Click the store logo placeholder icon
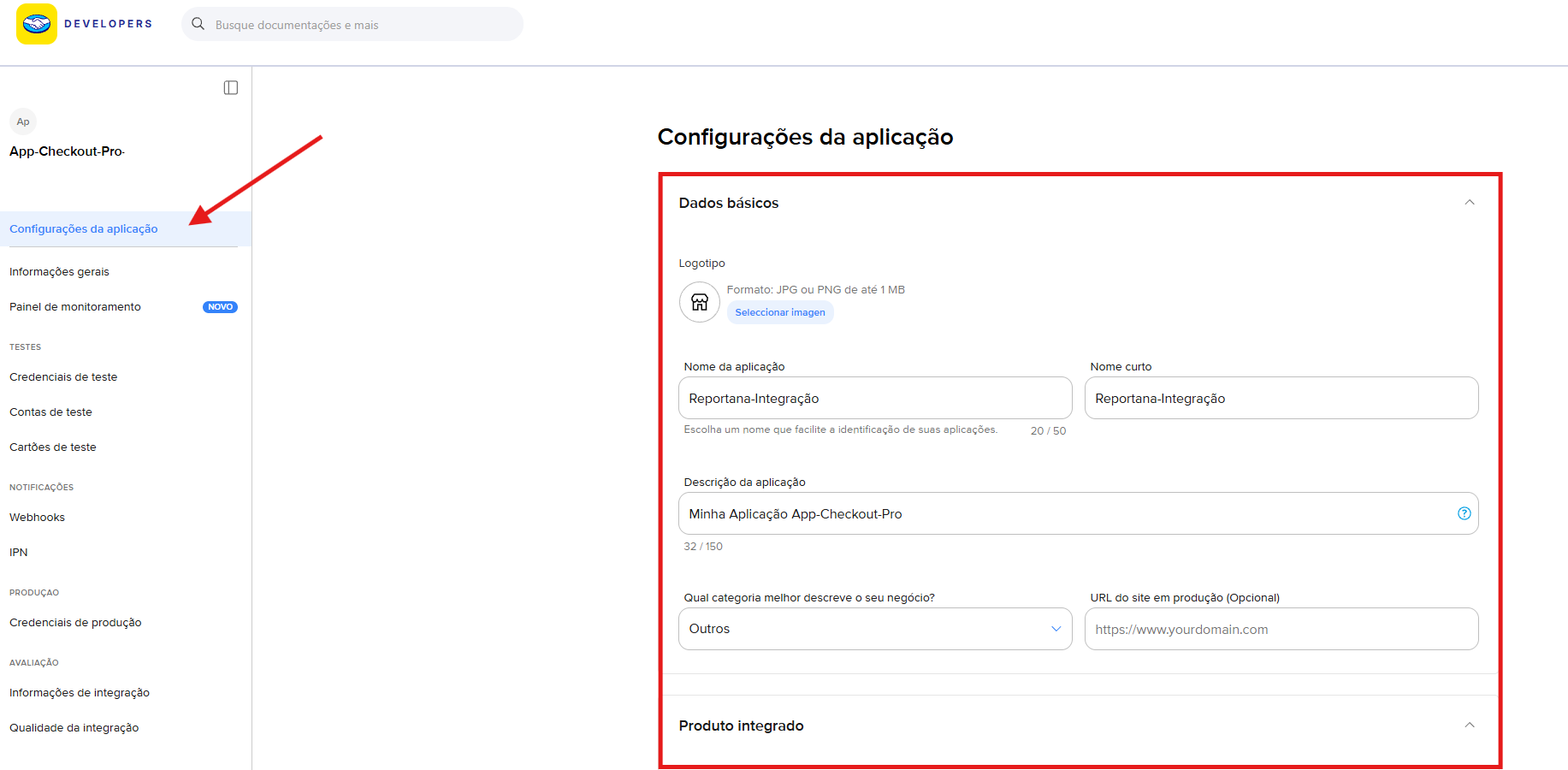1568x770 pixels. [x=700, y=302]
